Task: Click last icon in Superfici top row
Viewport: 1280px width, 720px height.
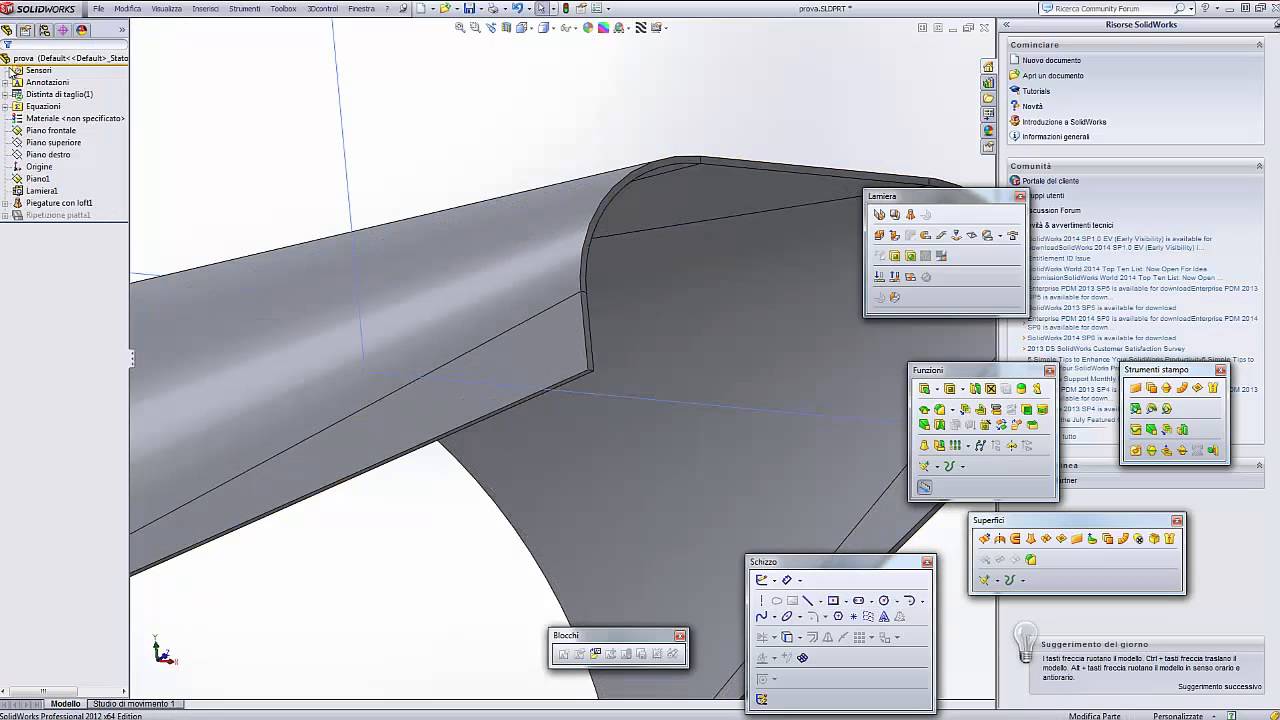Action: pos(1169,539)
